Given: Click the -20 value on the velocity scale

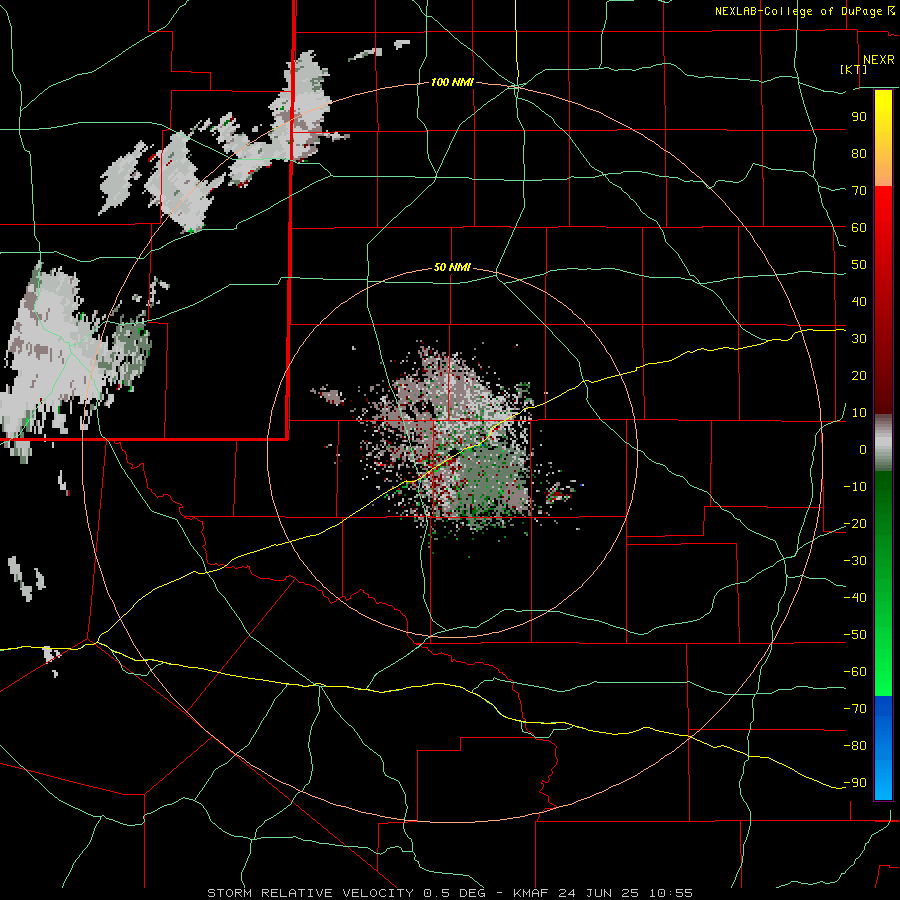Looking at the screenshot, I should (x=855, y=523).
